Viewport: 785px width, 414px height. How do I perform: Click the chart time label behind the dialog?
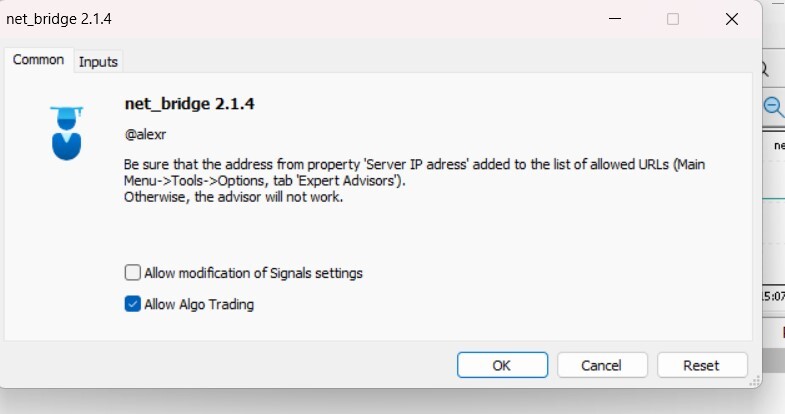772,295
